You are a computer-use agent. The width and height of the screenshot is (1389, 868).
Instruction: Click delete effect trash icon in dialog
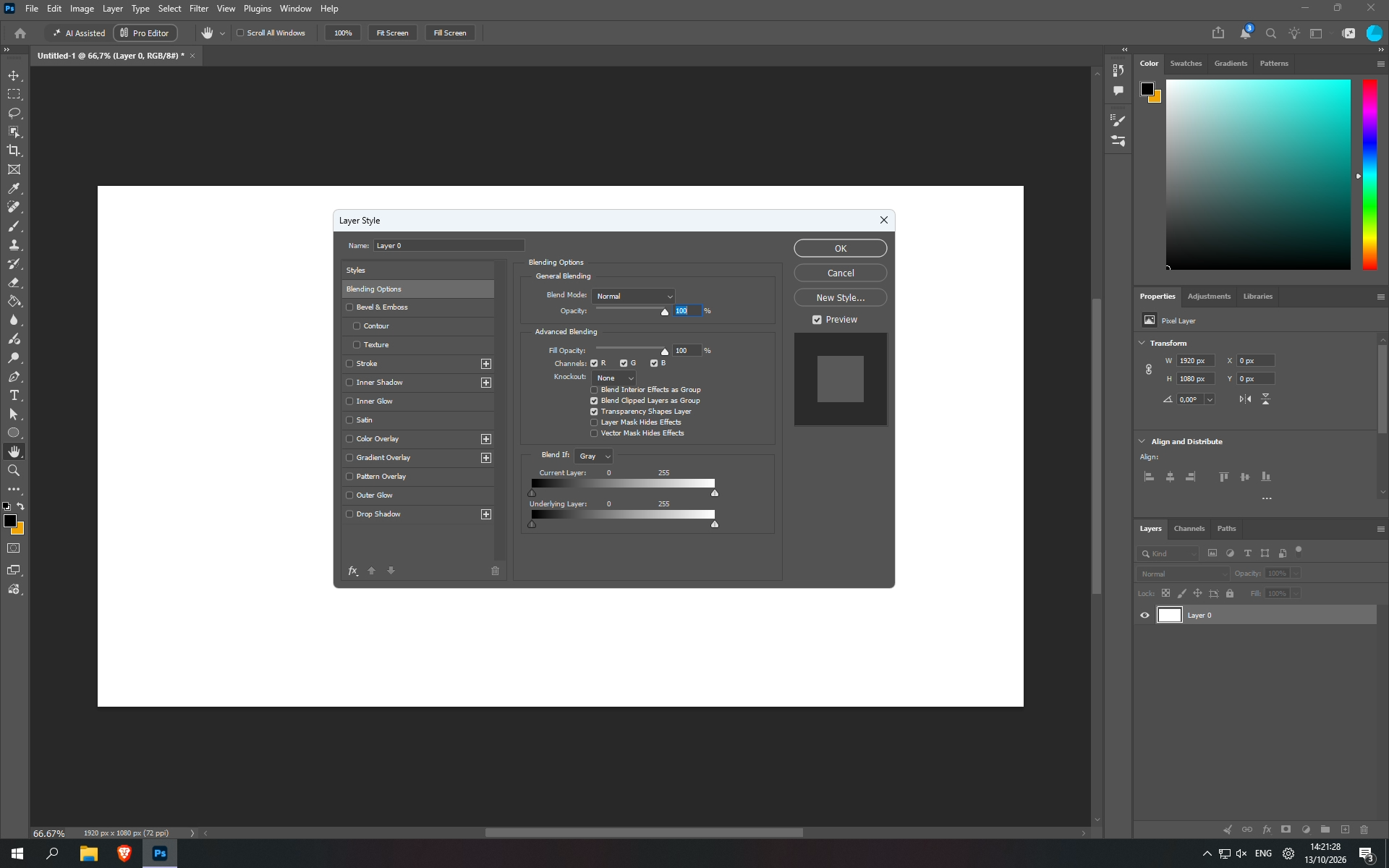click(x=496, y=571)
